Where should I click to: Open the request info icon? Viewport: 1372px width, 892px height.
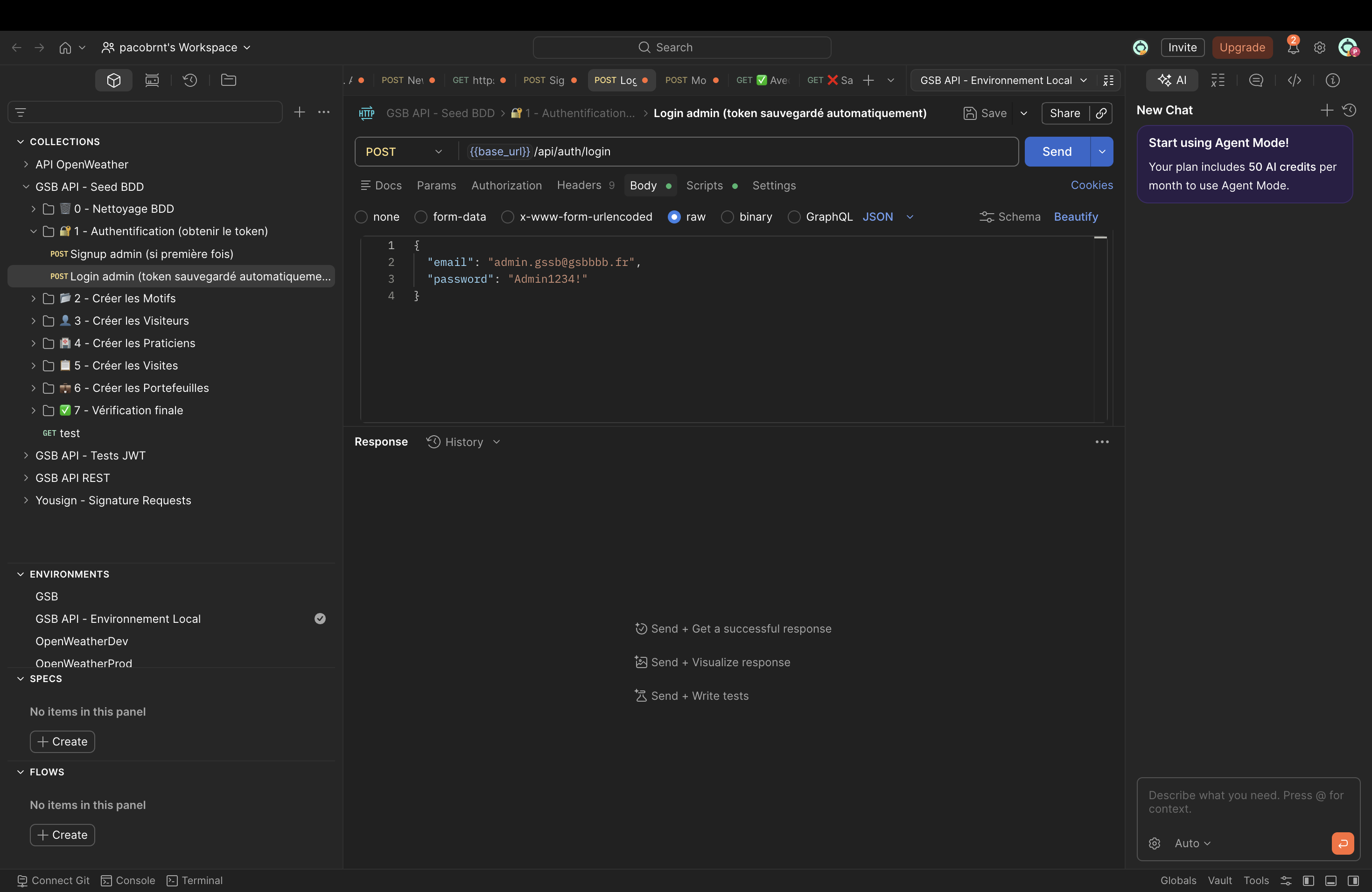[1332, 80]
